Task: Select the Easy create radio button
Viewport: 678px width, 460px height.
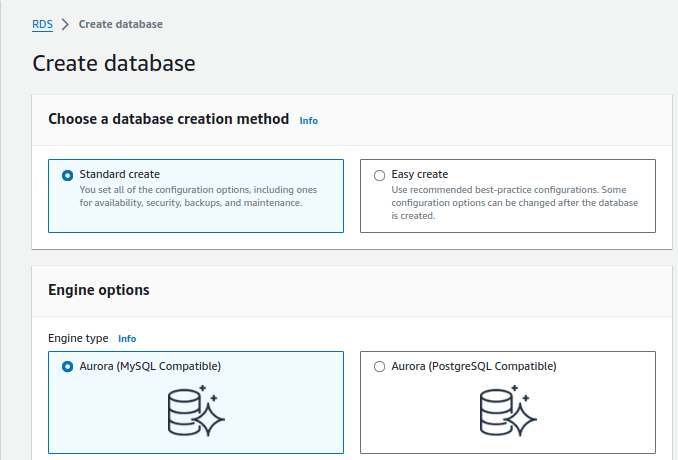Action: point(379,175)
